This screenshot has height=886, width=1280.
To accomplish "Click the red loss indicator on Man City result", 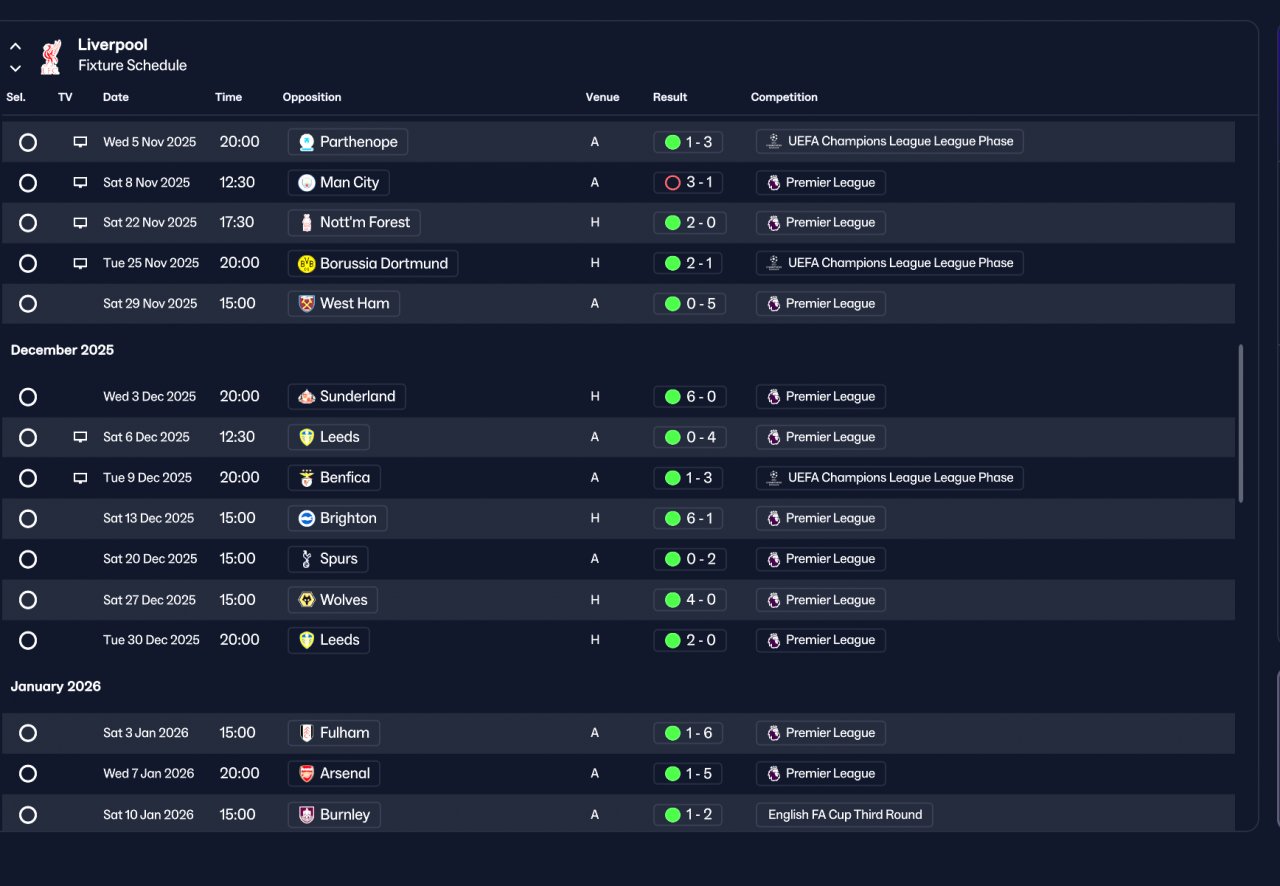I will coord(672,183).
